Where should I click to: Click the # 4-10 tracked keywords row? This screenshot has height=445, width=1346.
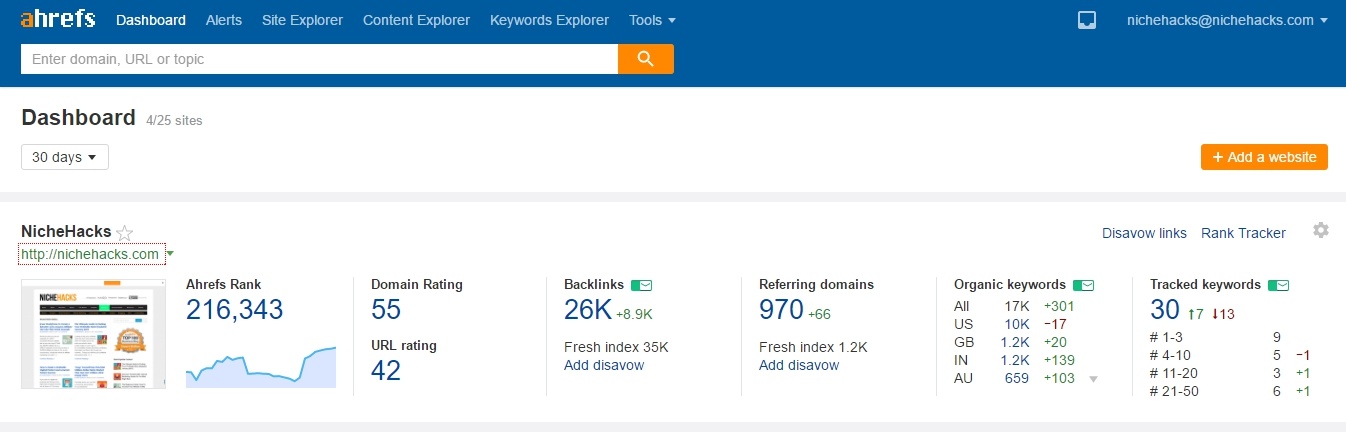(x=1231, y=356)
